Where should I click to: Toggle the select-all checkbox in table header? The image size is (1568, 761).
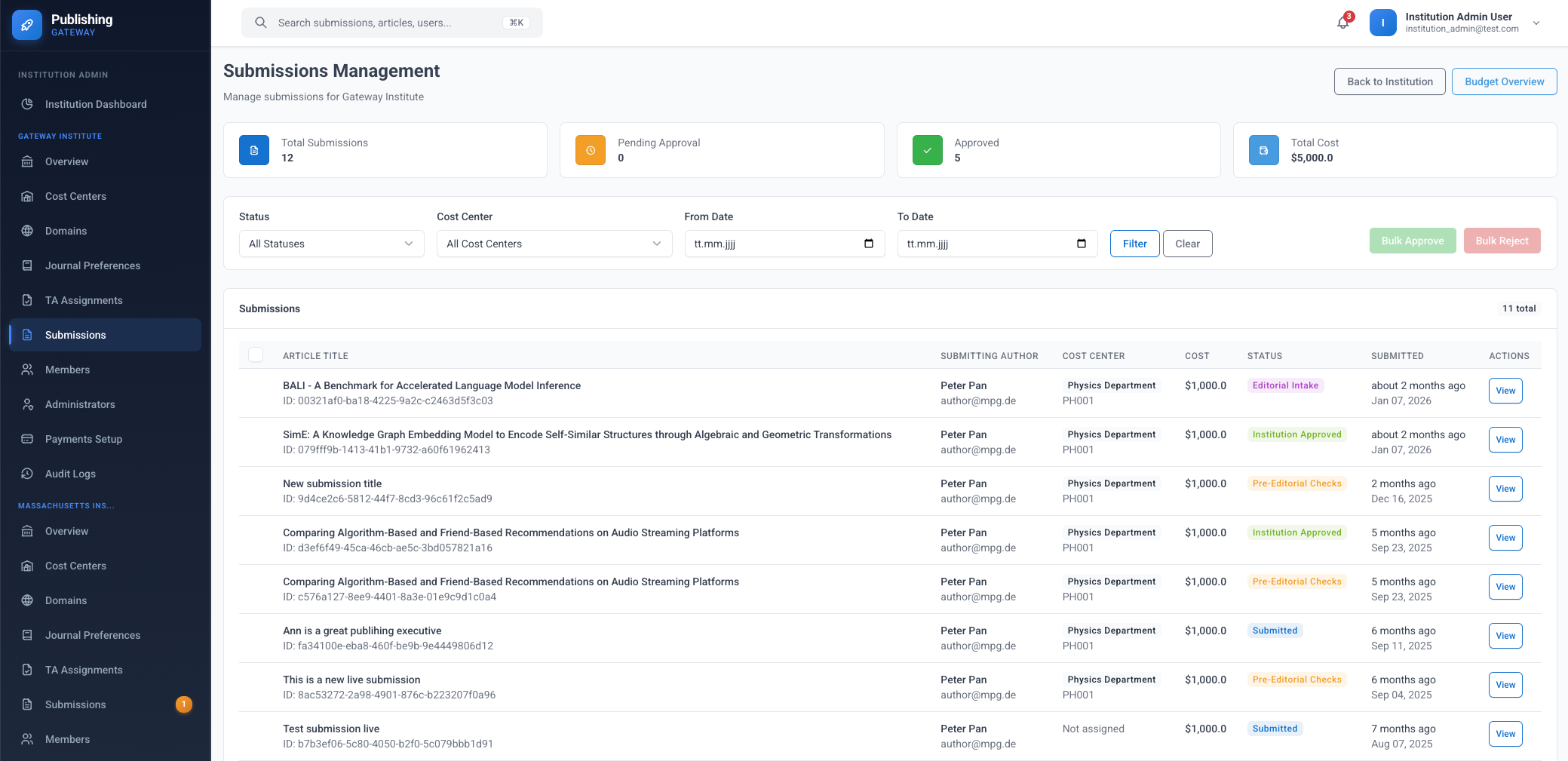pos(256,355)
